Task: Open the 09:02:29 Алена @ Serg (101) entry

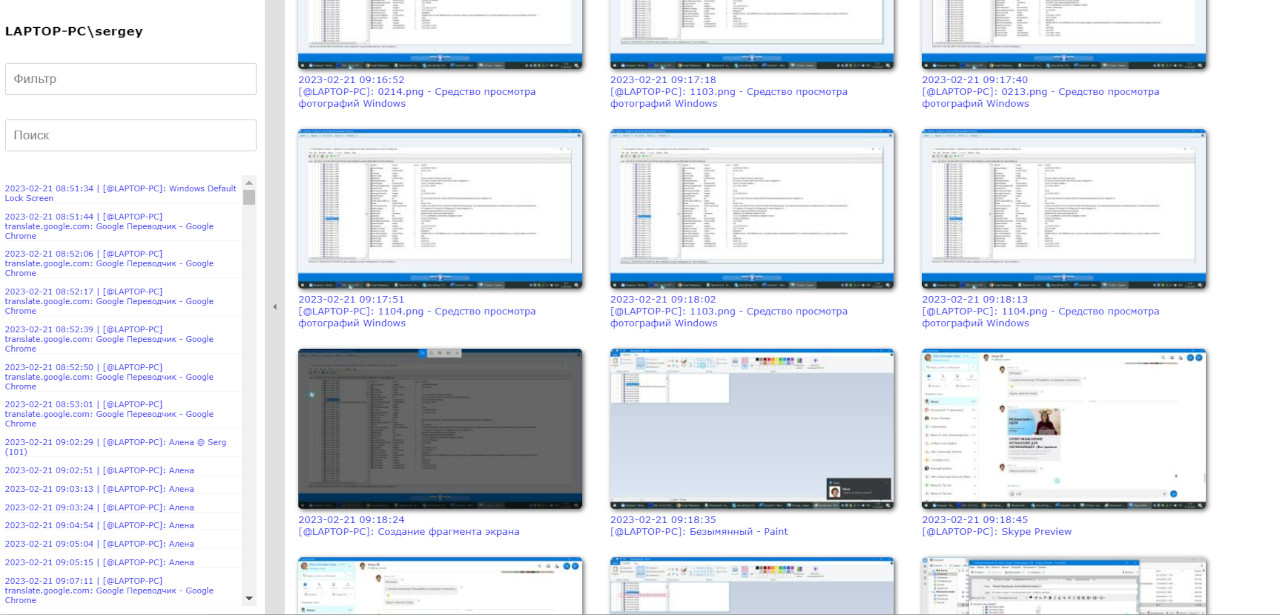Action: click(115, 447)
